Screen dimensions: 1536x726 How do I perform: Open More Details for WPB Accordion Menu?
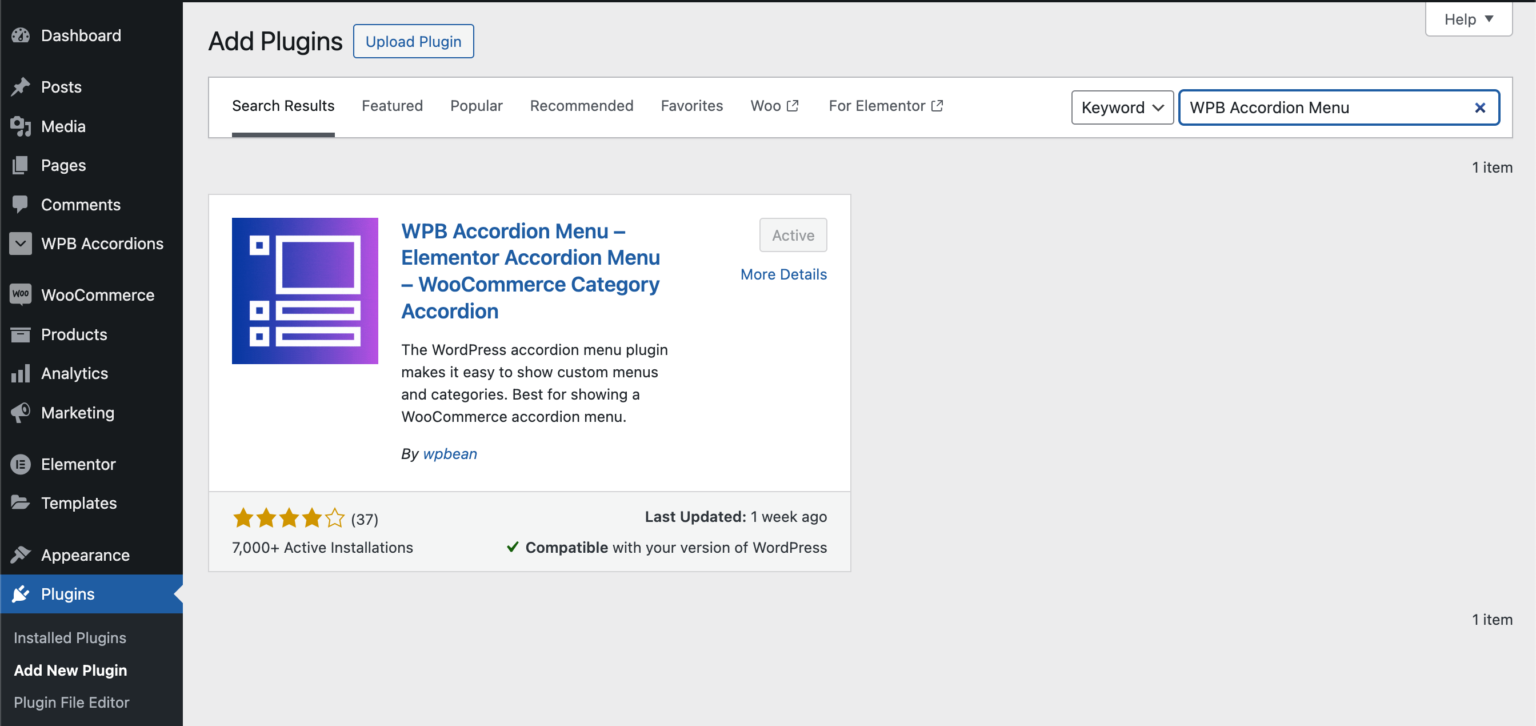point(783,274)
